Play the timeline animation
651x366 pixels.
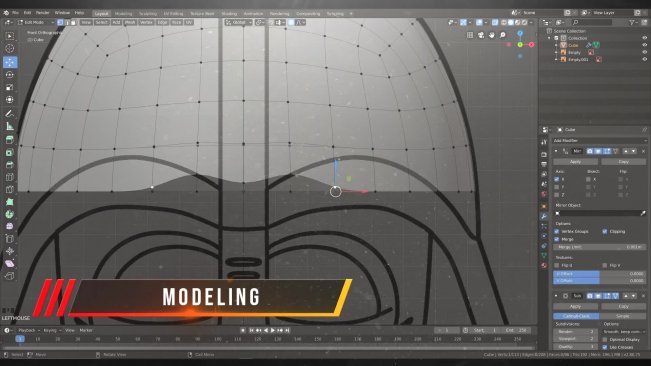click(x=273, y=330)
